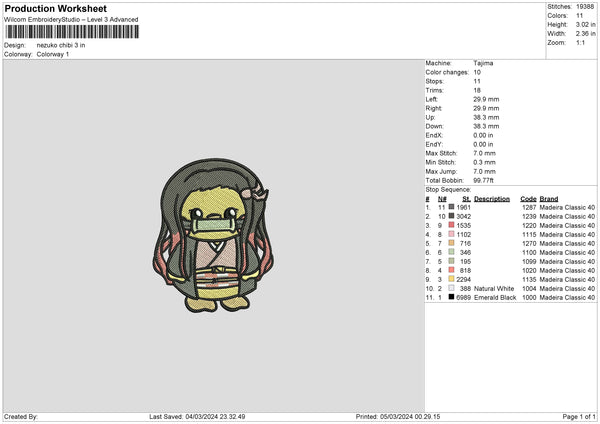Screen dimensions: 600x424
Task: Select the Natural White color swatch
Action: click(452, 288)
